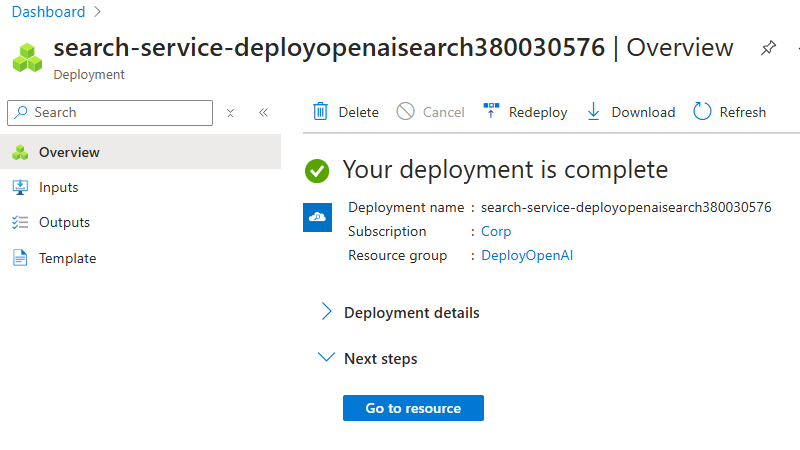Click the Delete toolbar label
The height and width of the screenshot is (450, 800).
point(359,112)
